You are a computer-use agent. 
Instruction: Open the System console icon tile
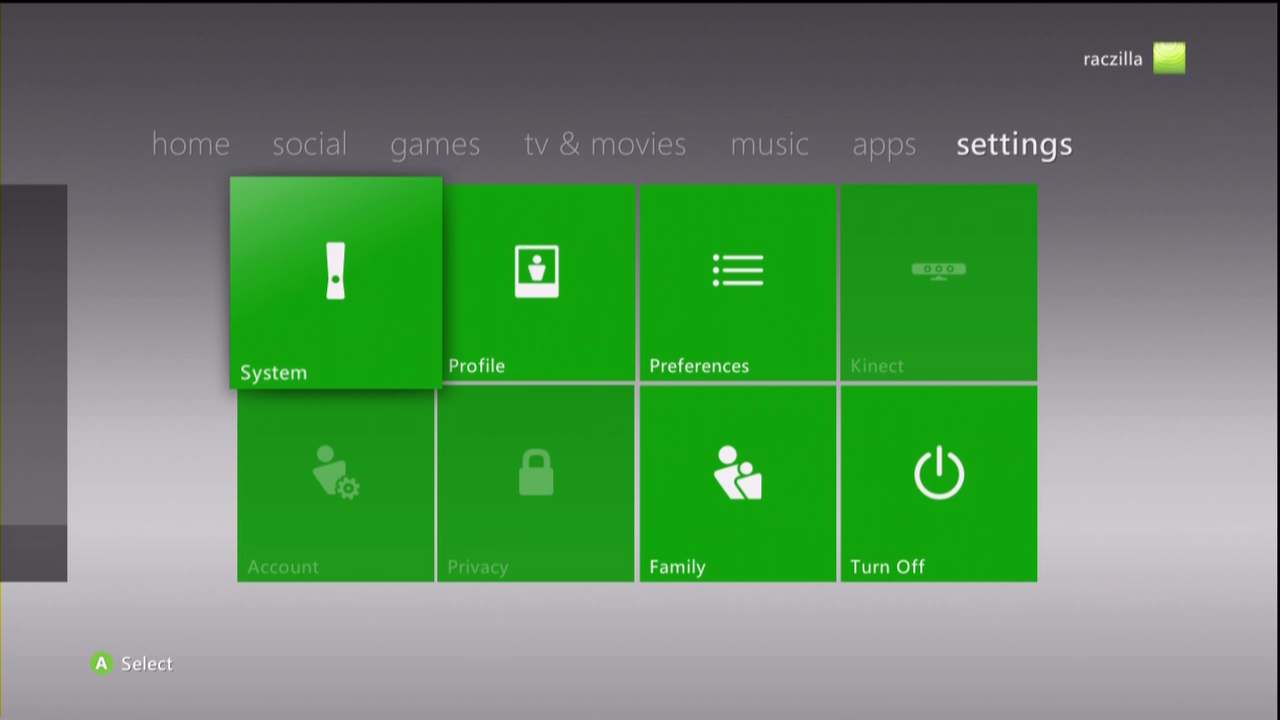click(335, 271)
